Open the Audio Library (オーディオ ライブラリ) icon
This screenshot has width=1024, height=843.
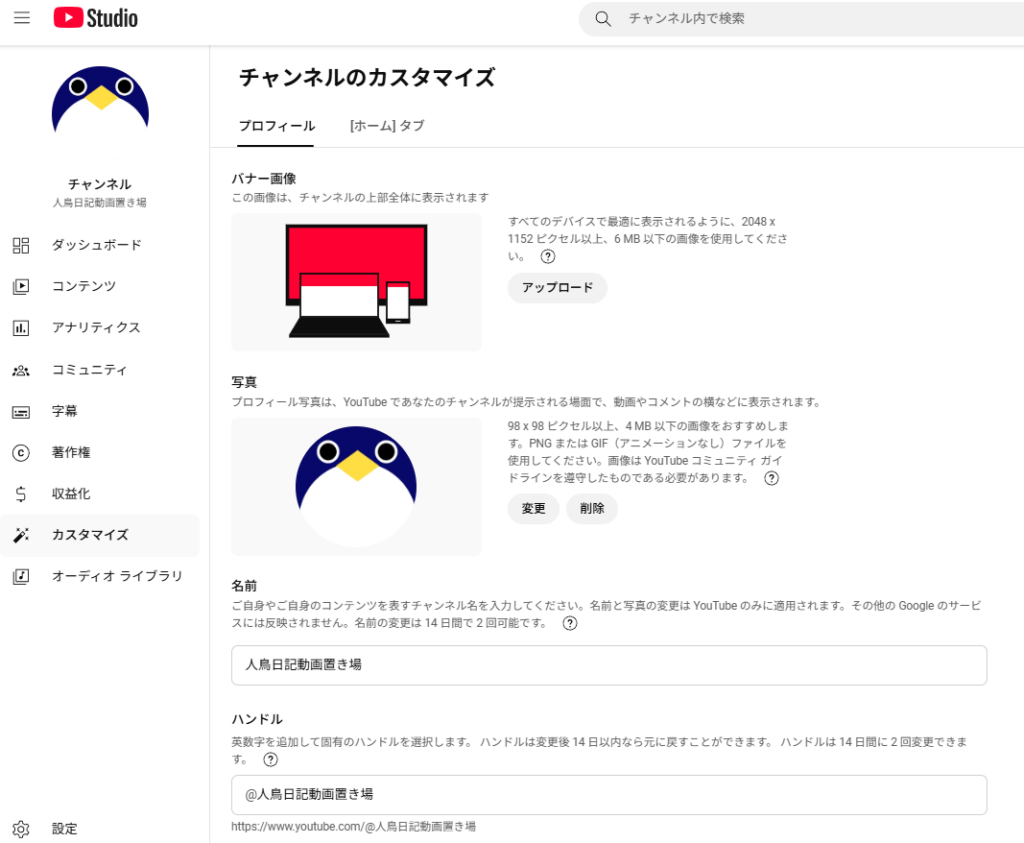[21, 576]
